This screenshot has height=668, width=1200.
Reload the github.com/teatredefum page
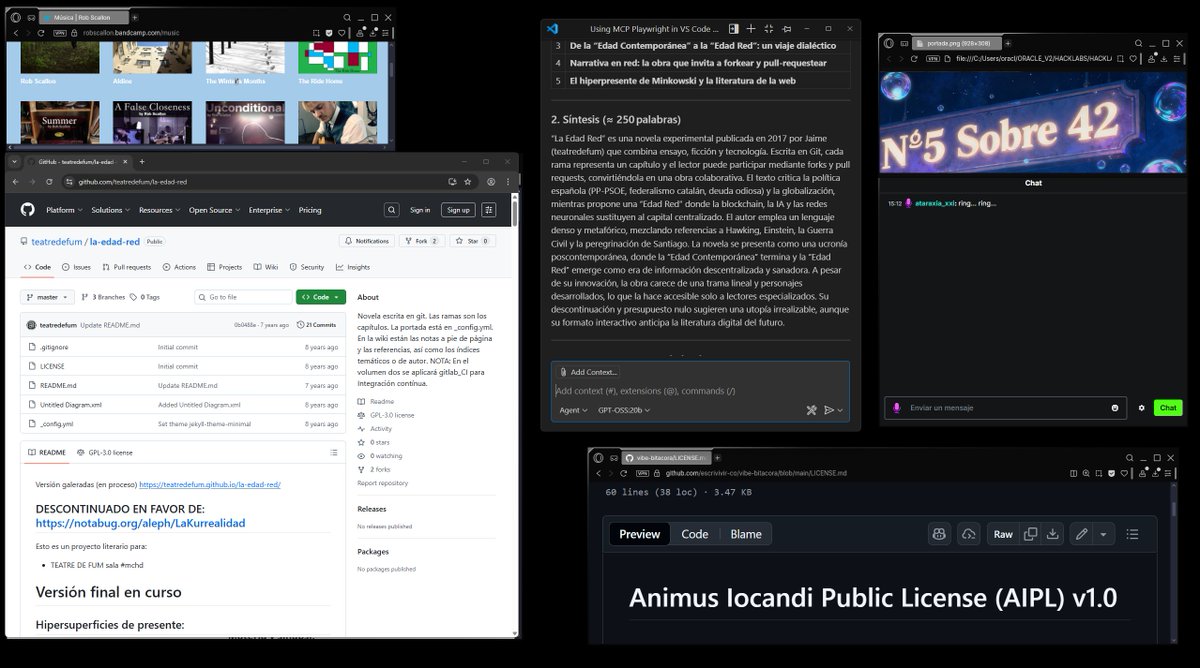click(49, 182)
